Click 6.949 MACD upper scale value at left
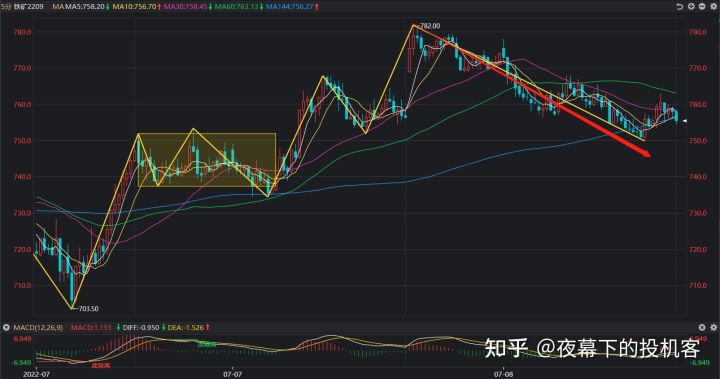This screenshot has height=379, width=720. tap(22, 339)
